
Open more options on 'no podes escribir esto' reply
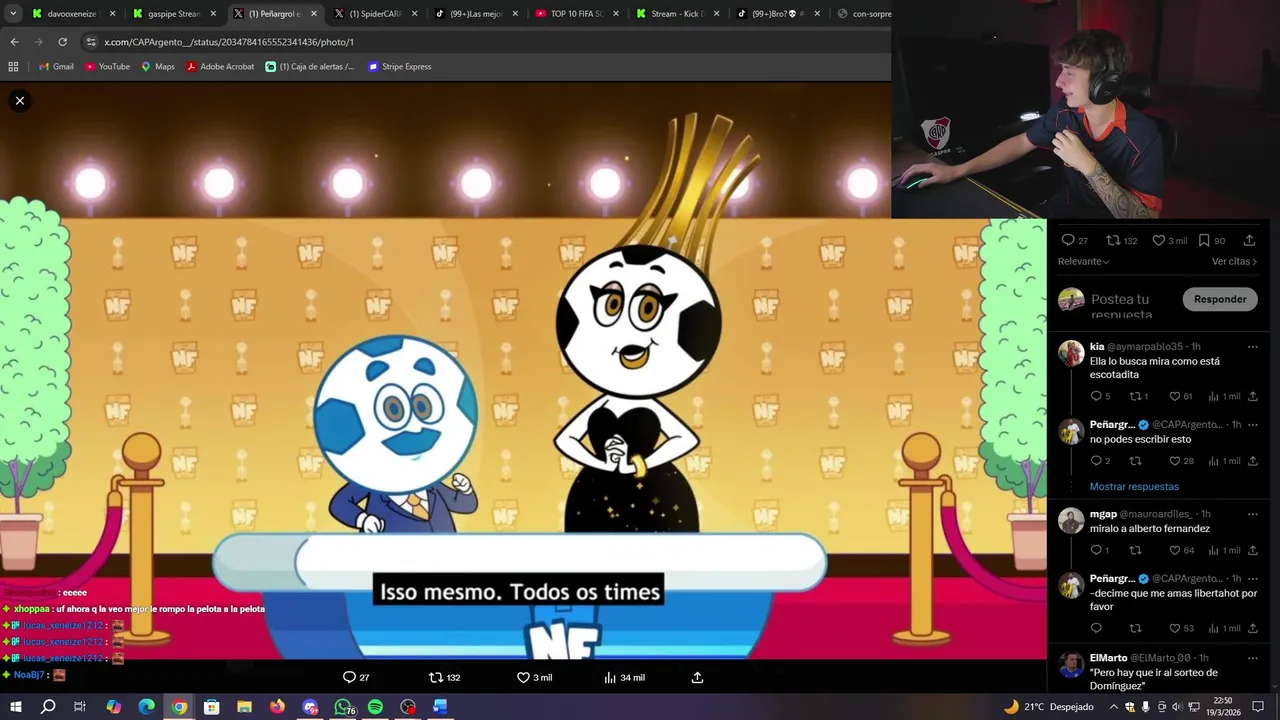click(1252, 425)
